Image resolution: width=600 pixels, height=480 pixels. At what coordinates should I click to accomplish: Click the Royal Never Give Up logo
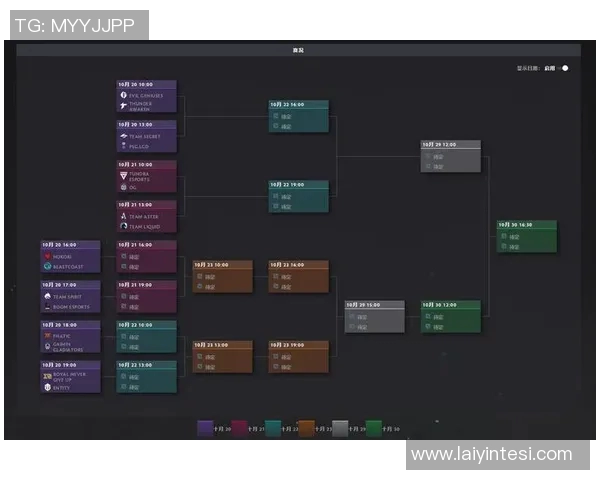pos(47,377)
